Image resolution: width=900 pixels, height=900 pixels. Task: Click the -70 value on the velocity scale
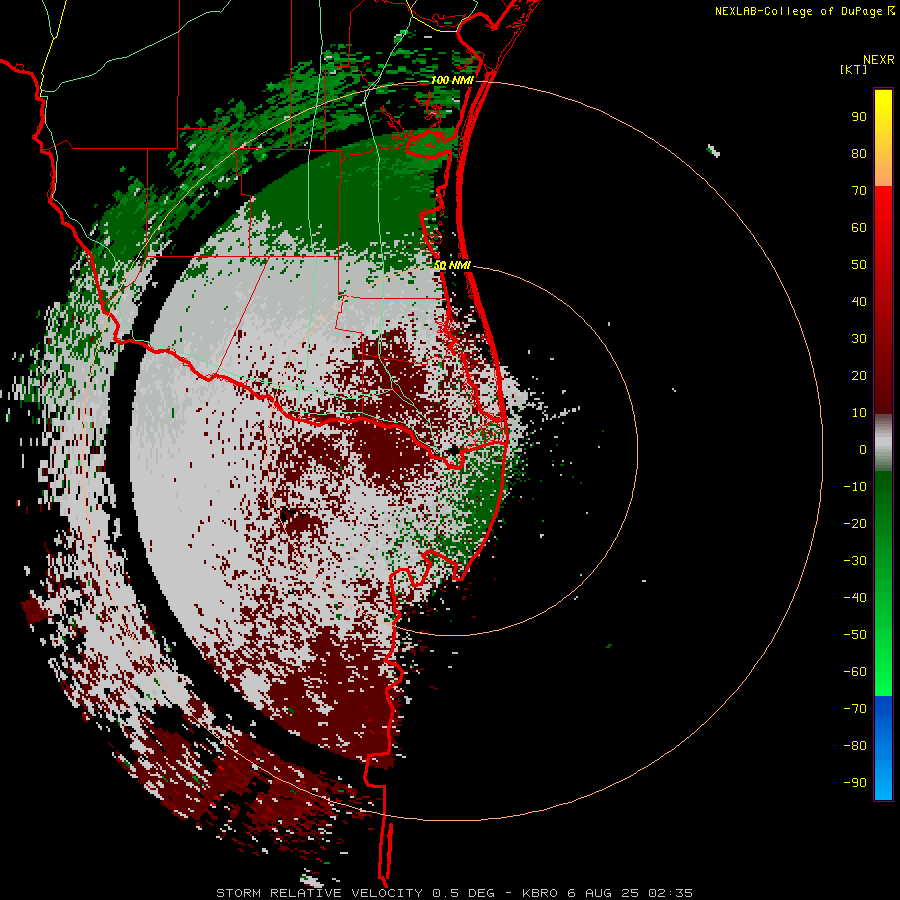pyautogui.click(x=855, y=709)
